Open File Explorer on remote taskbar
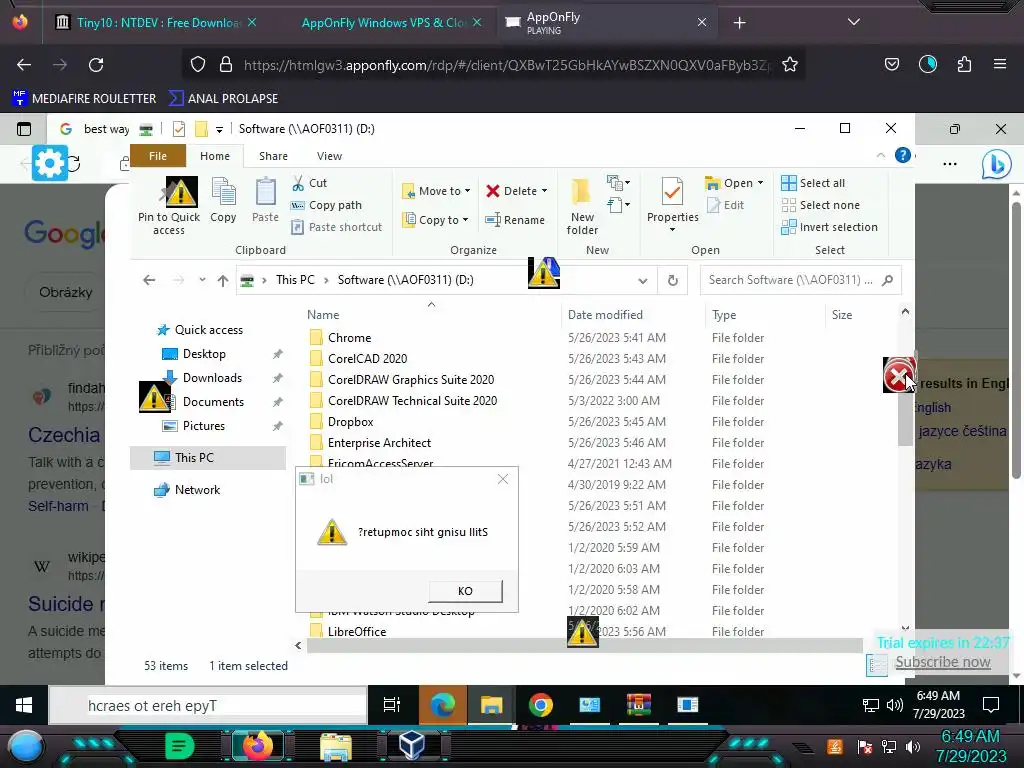1024x768 pixels. point(491,705)
